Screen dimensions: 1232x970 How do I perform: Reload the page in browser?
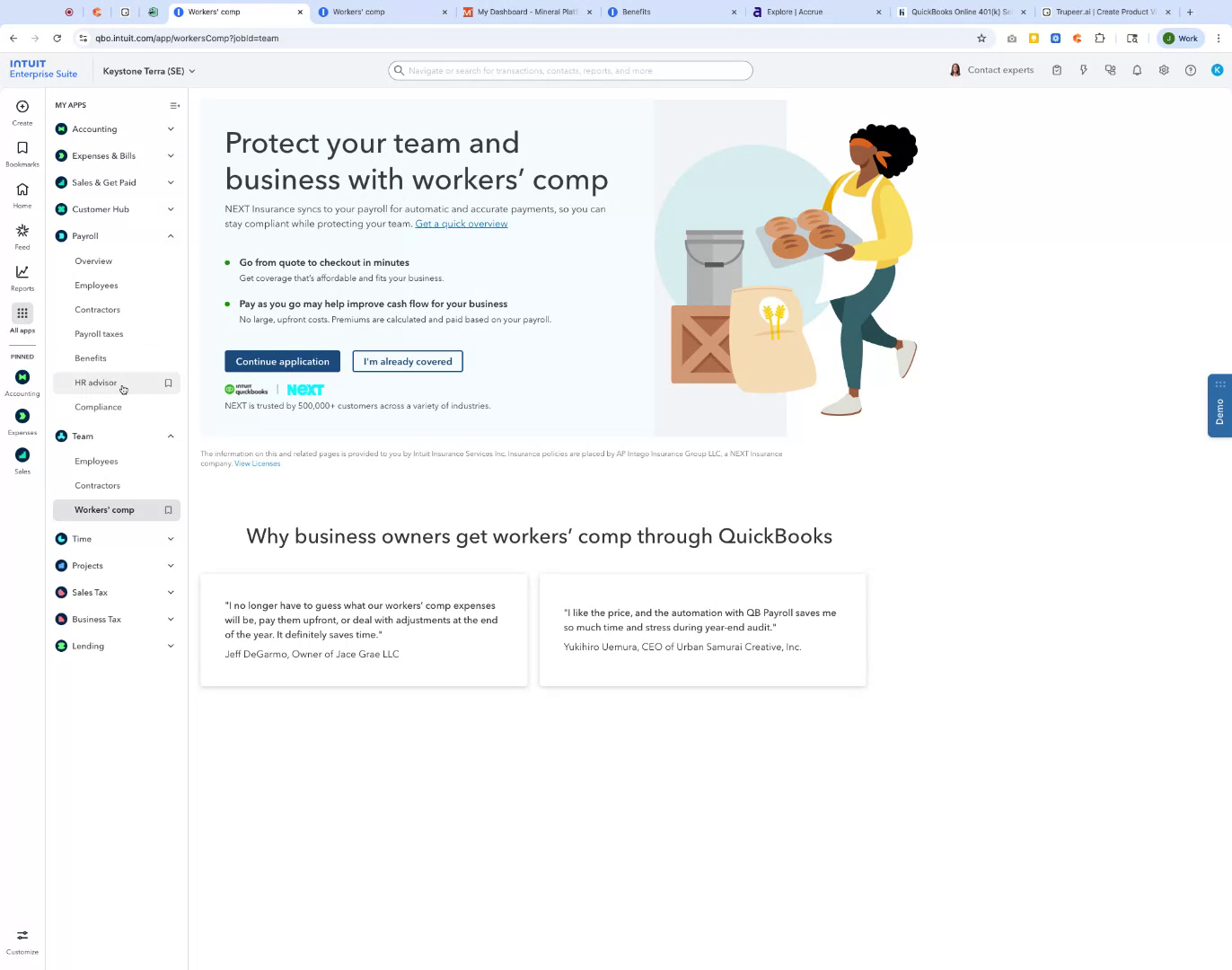click(x=57, y=38)
